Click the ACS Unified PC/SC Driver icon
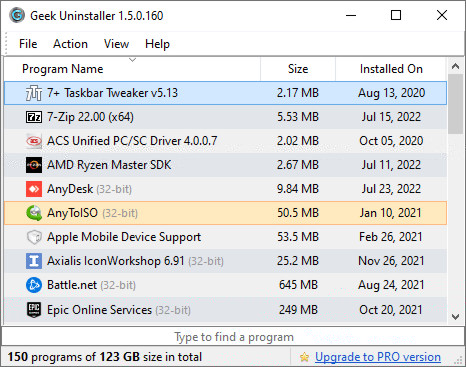The width and height of the screenshot is (466, 367). (x=34, y=141)
